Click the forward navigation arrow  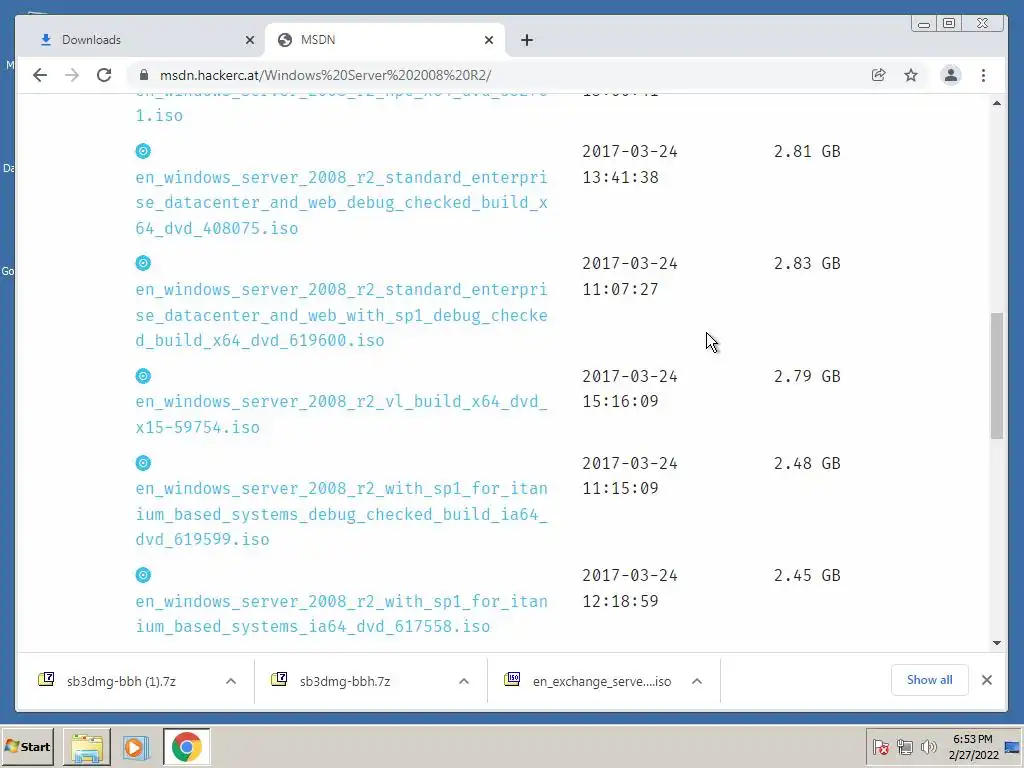(72, 75)
